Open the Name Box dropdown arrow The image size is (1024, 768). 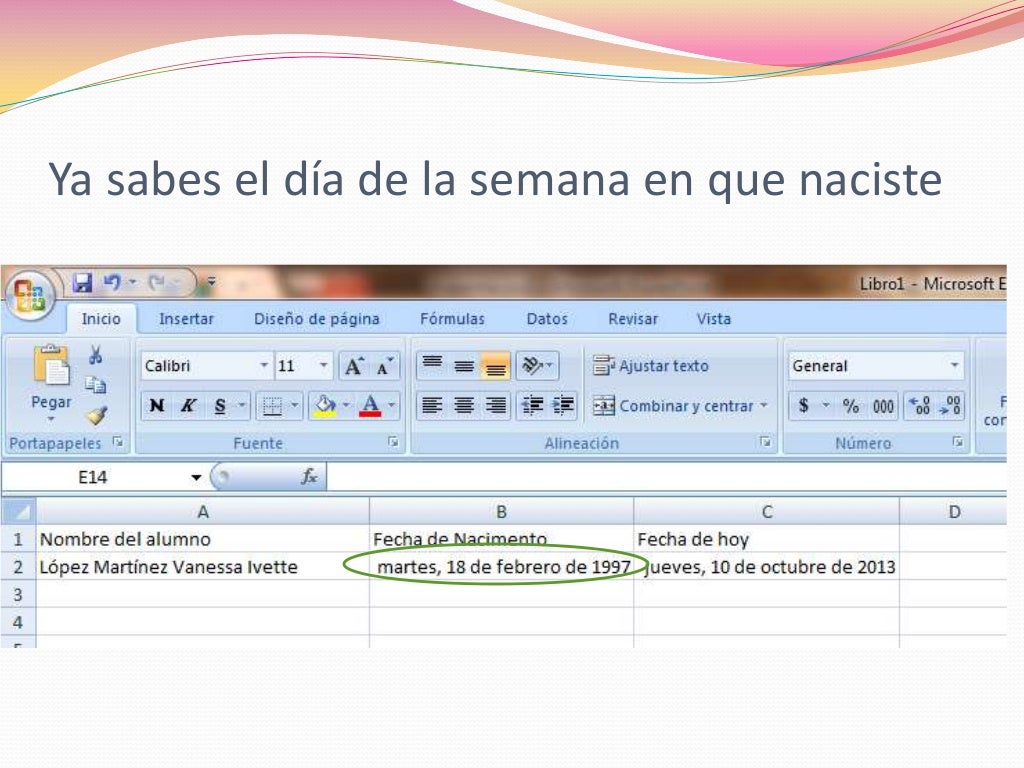196,477
